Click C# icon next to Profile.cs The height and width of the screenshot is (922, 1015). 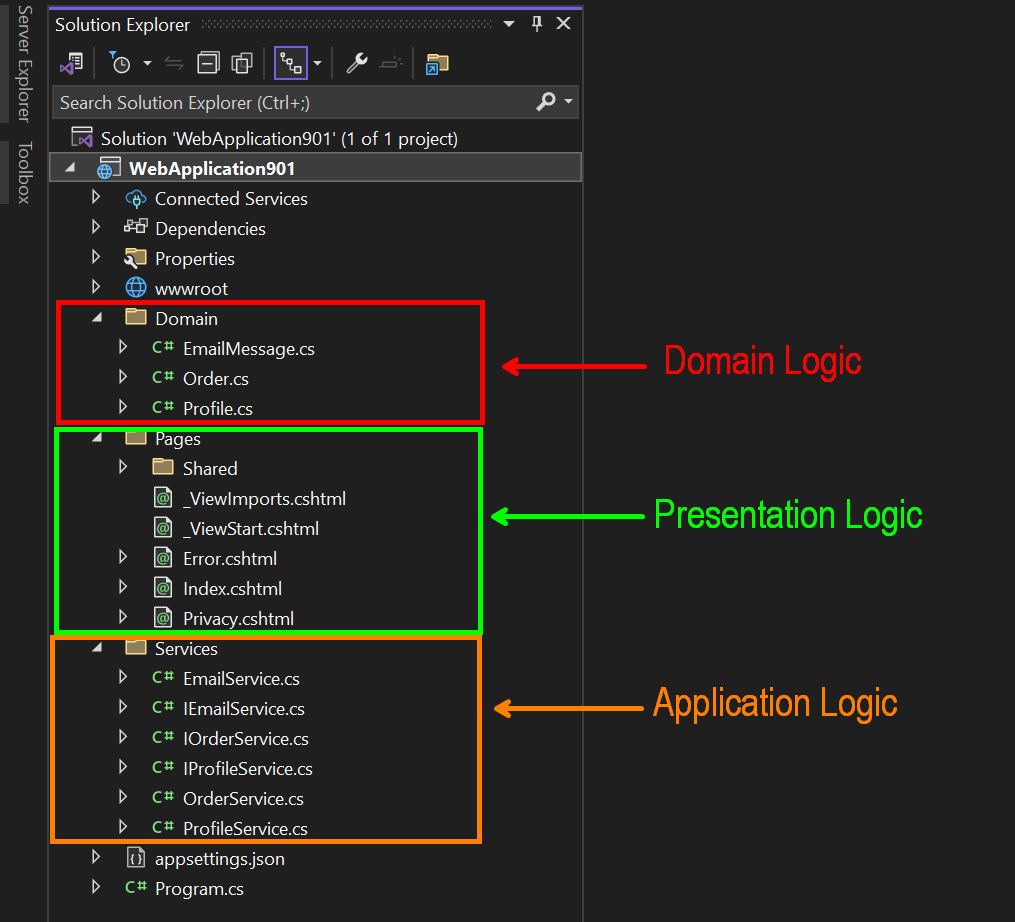point(162,407)
